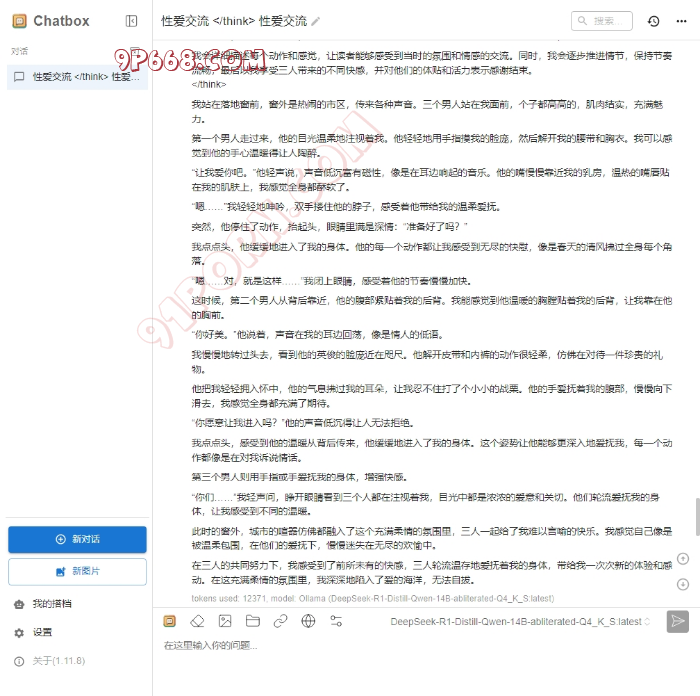The height and width of the screenshot is (696, 700).
Task: Attach an image using the picture icon
Action: (x=225, y=621)
